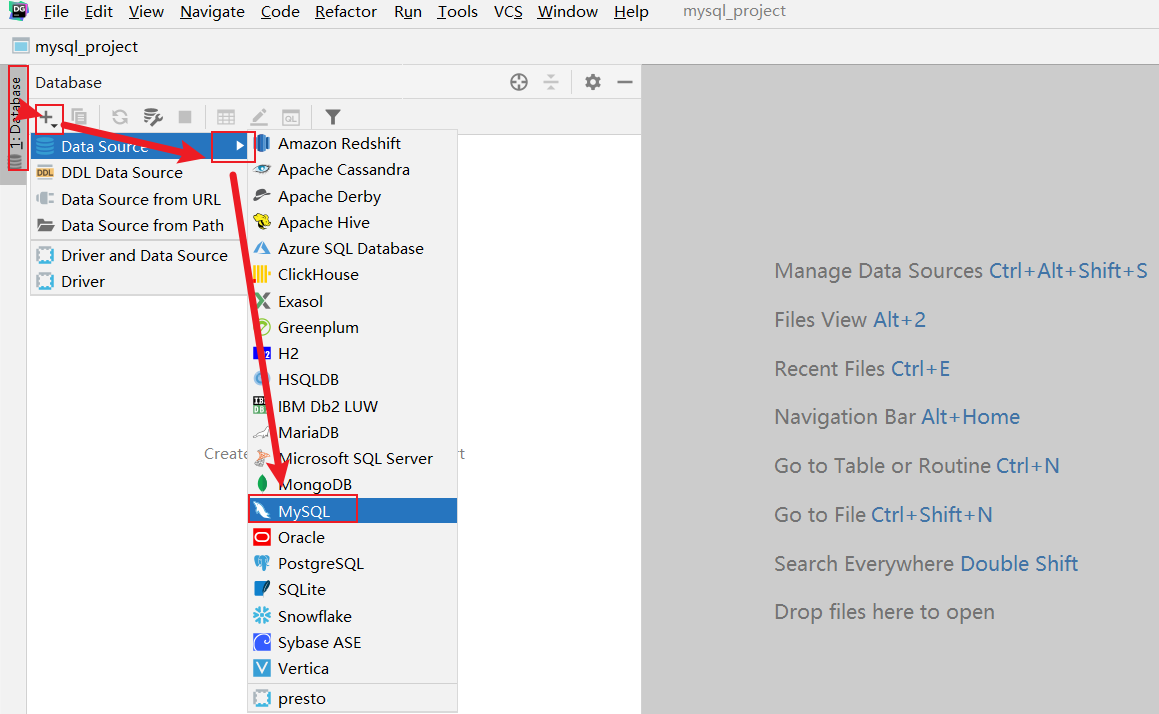The width and height of the screenshot is (1159, 714).
Task: Select H2 data source
Action: point(353,353)
